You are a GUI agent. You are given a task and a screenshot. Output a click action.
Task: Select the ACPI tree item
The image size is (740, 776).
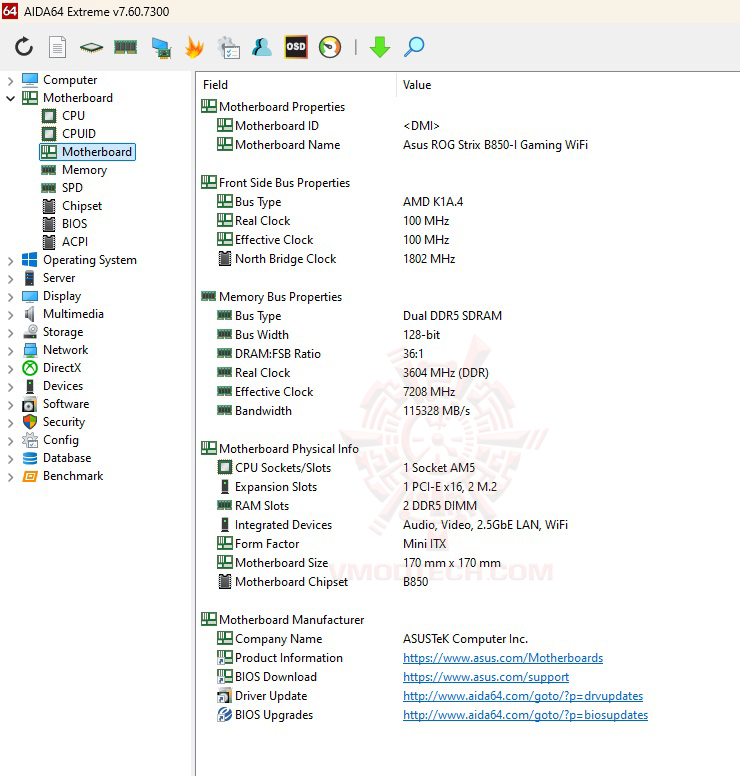(75, 242)
